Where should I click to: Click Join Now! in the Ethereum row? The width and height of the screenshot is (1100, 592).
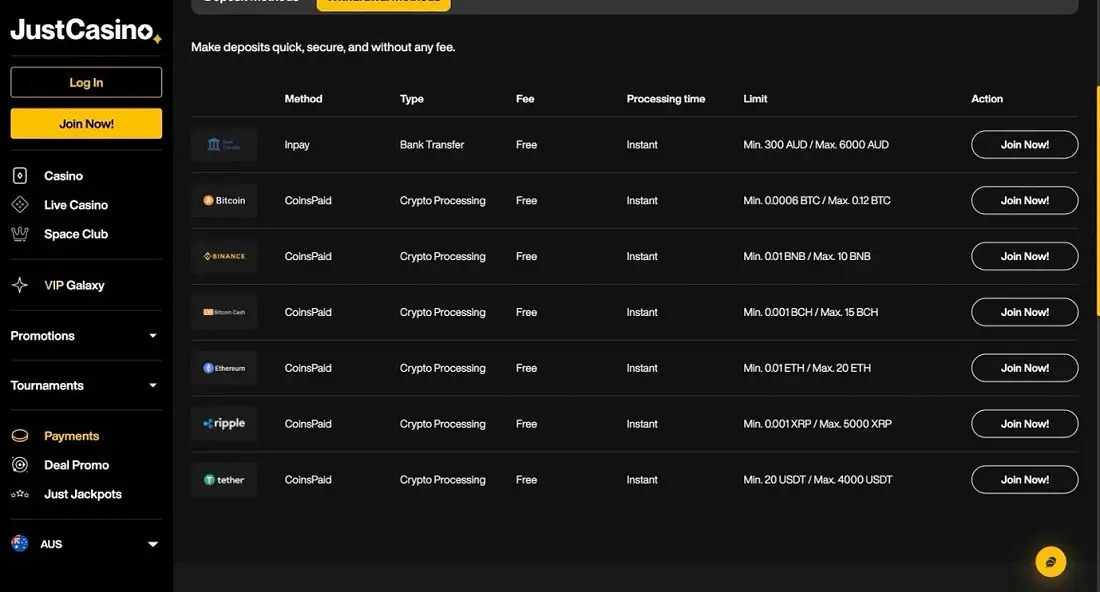[x=1024, y=368]
